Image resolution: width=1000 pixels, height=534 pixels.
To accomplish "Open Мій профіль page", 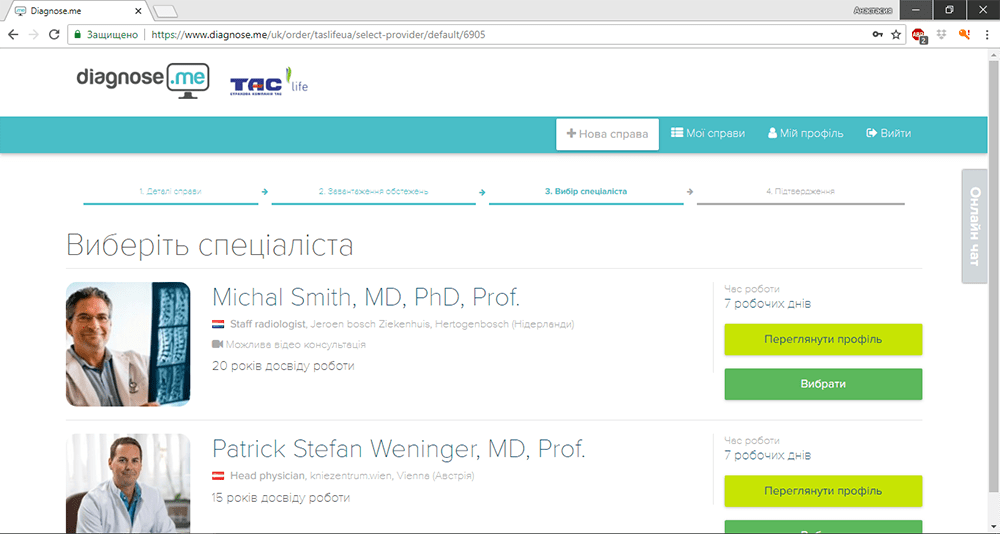I will pos(805,134).
